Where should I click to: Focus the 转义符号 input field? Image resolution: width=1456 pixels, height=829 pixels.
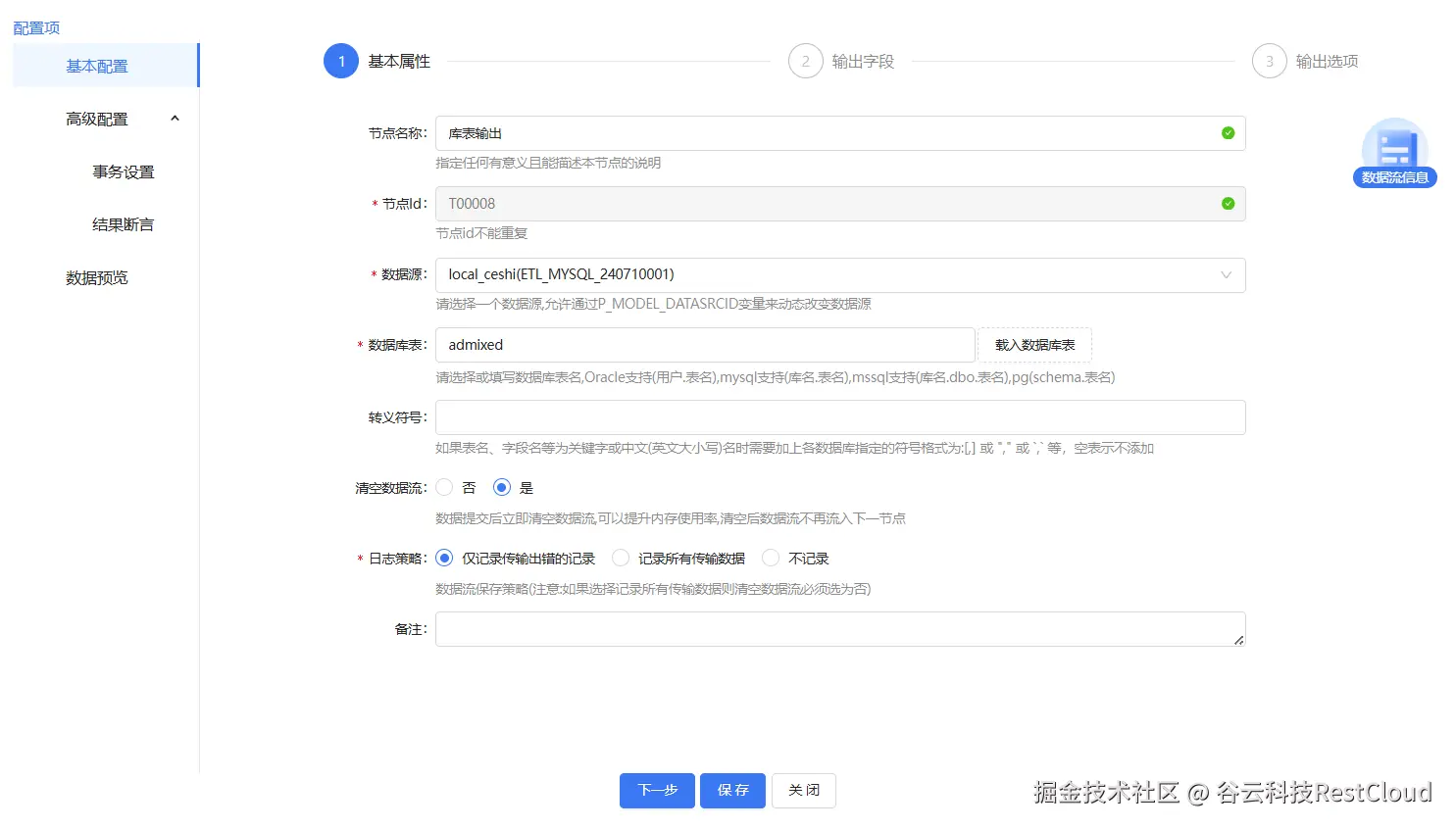pyautogui.click(x=840, y=417)
